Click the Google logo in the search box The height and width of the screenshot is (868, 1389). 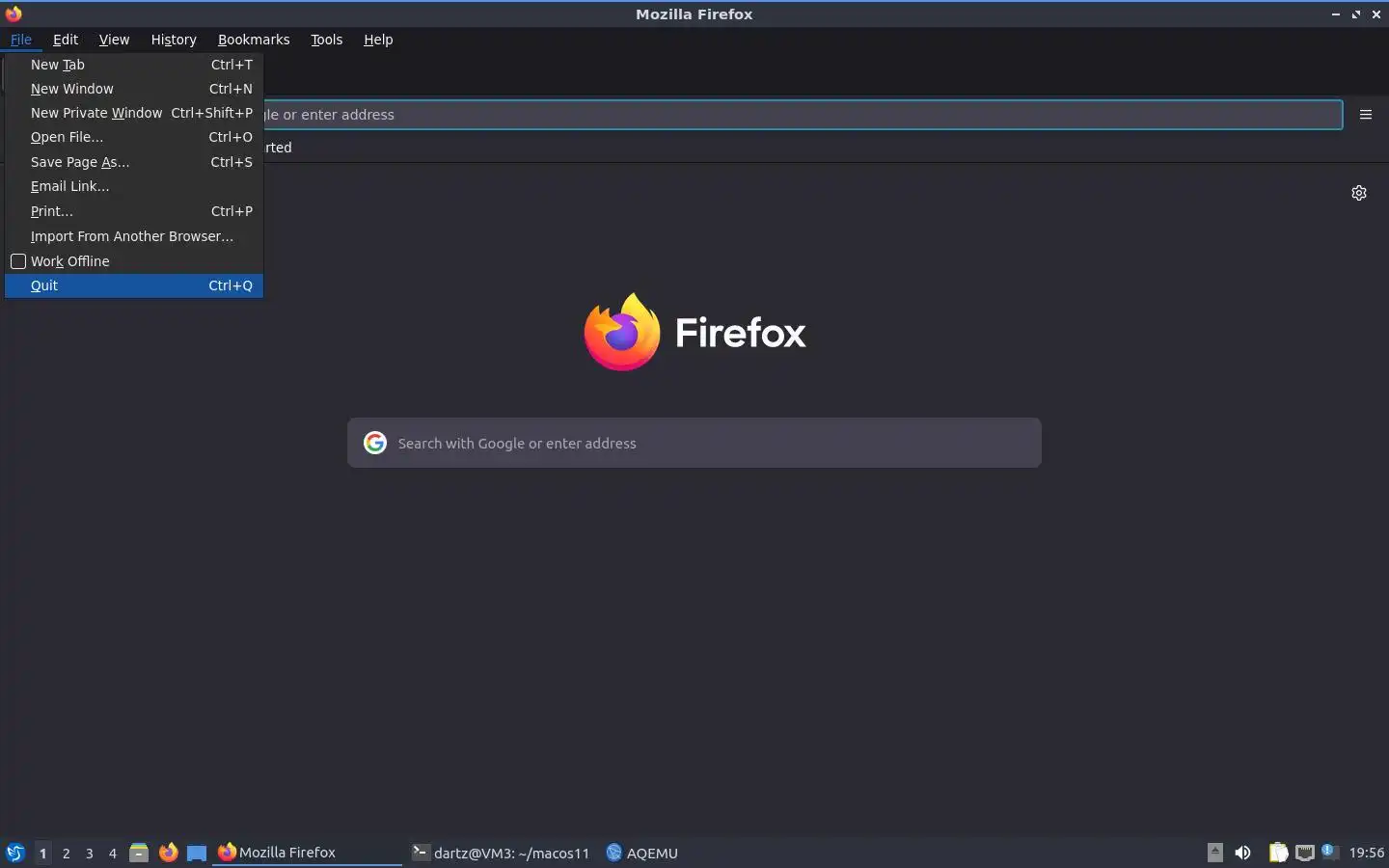tap(375, 443)
